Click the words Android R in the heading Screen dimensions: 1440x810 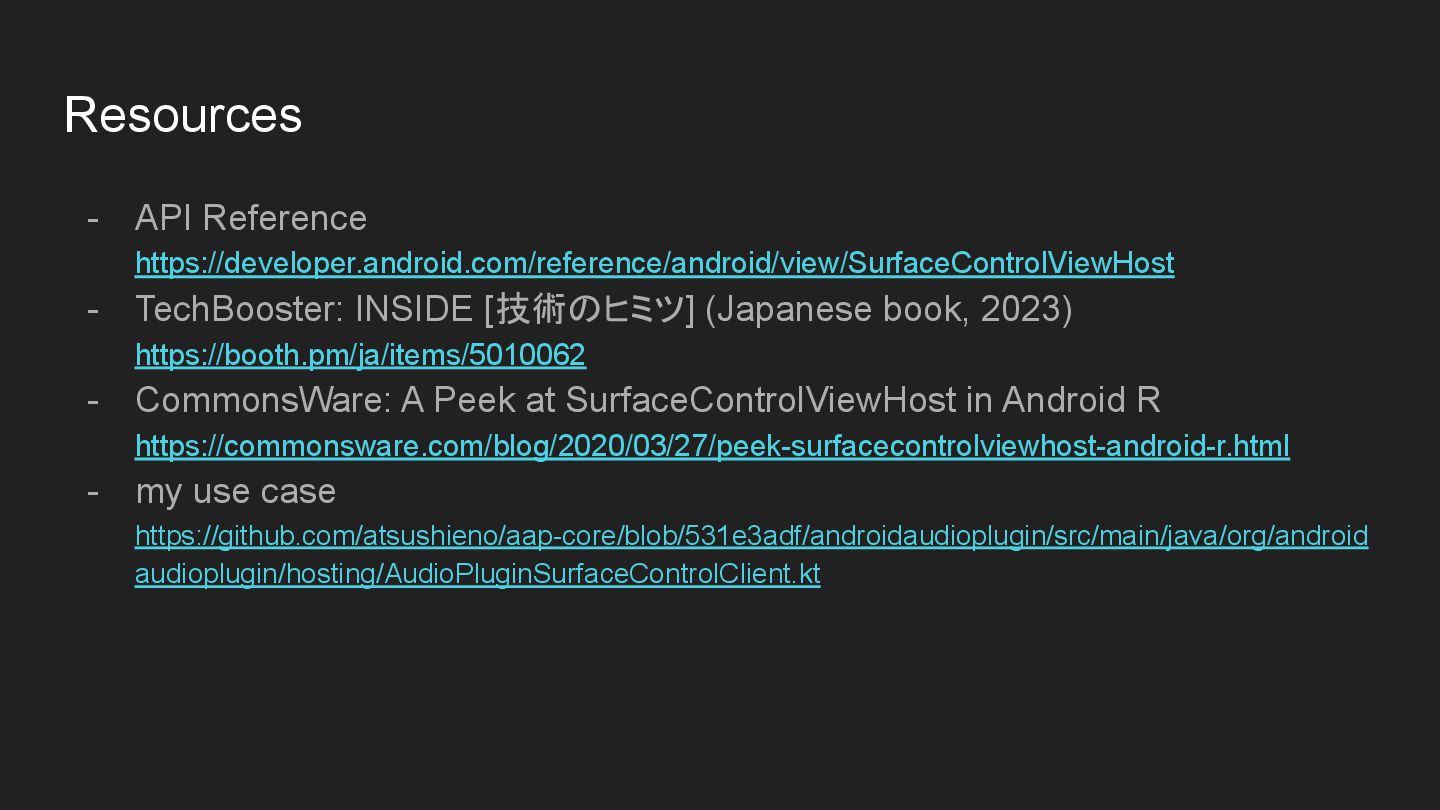point(1080,400)
